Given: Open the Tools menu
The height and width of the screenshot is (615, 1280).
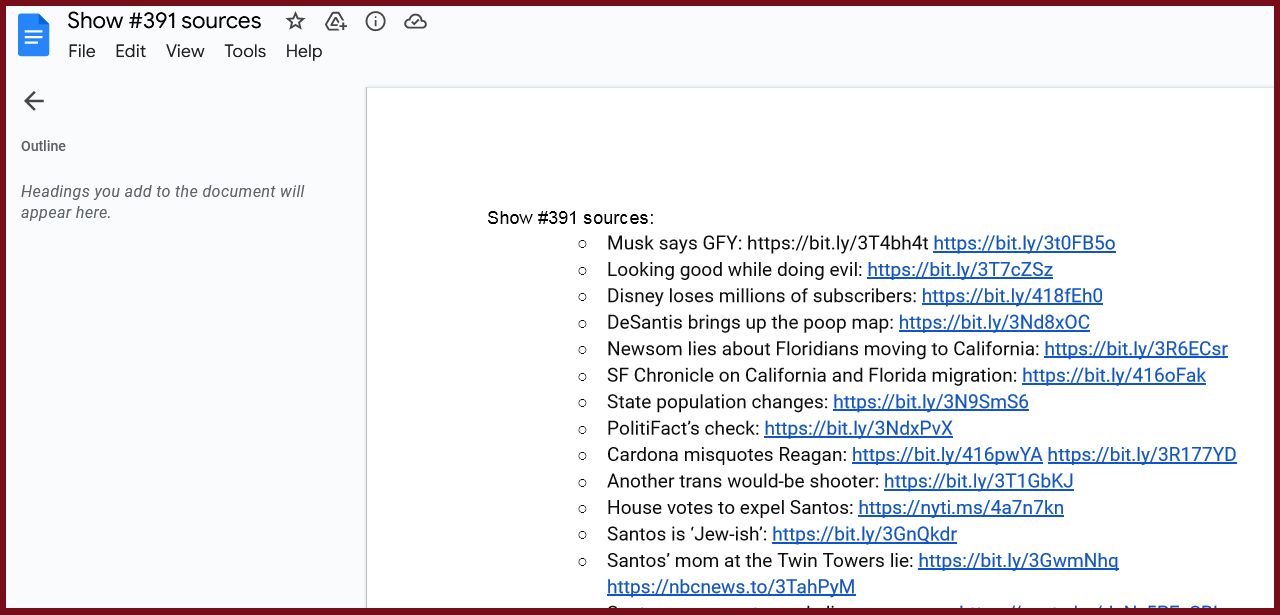Looking at the screenshot, I should point(245,51).
